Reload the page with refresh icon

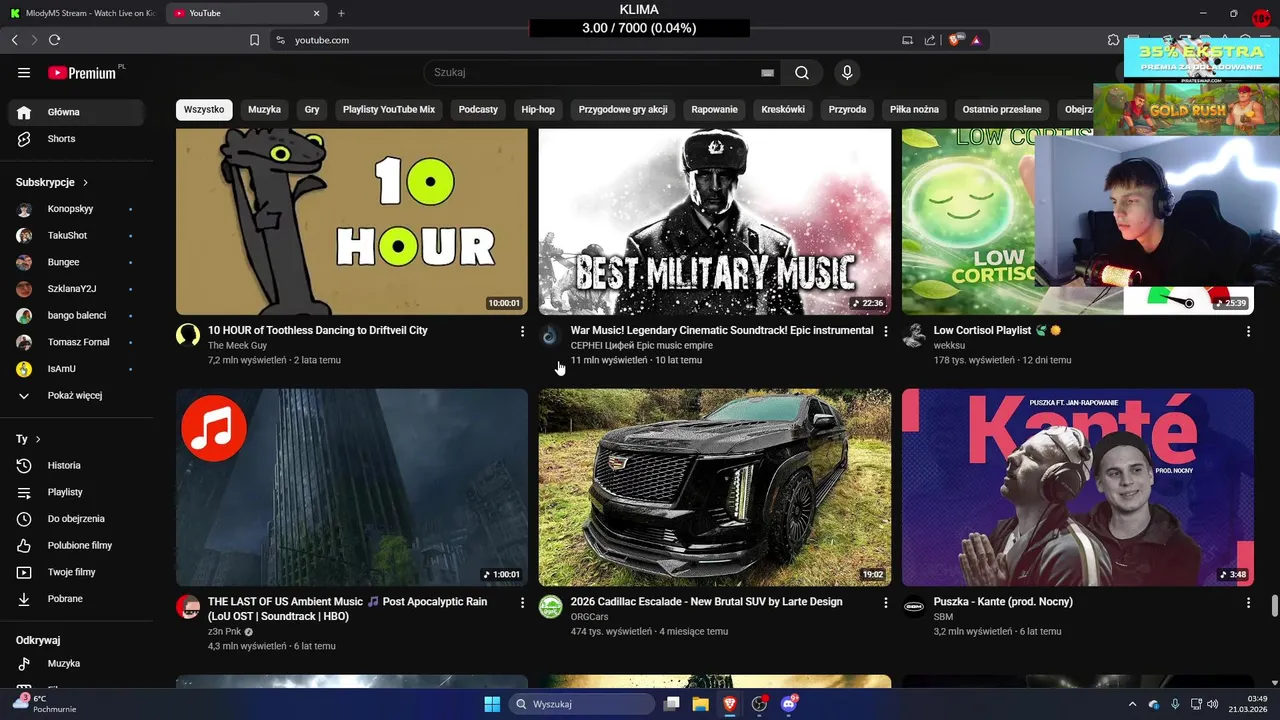click(x=54, y=40)
